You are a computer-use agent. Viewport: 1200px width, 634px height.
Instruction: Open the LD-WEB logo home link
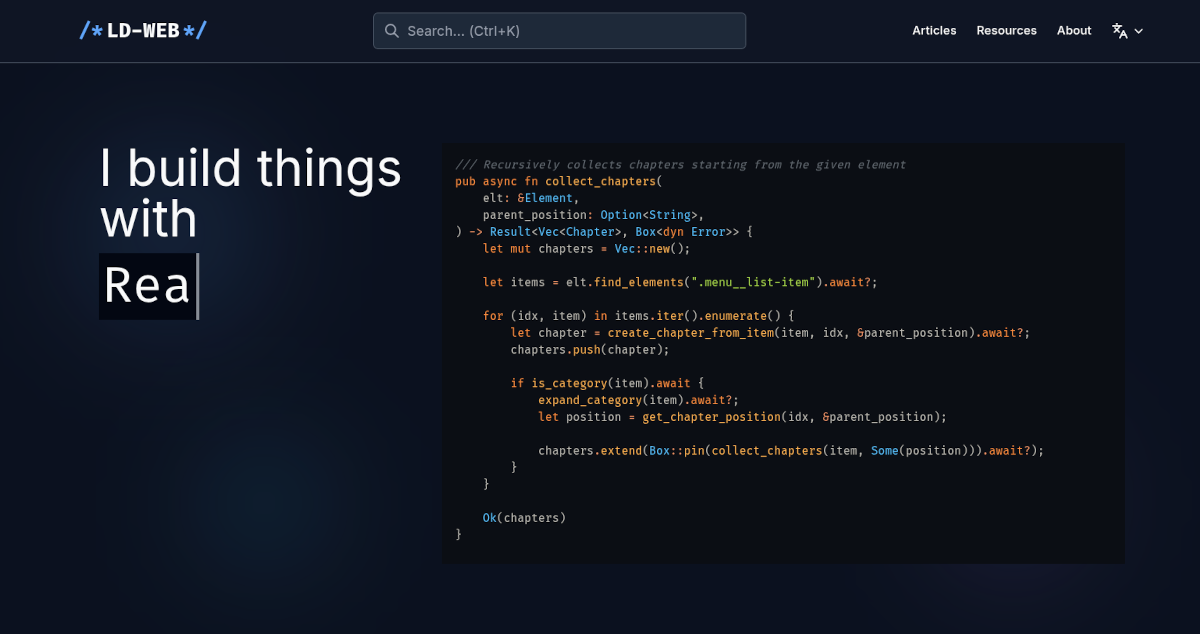point(143,31)
